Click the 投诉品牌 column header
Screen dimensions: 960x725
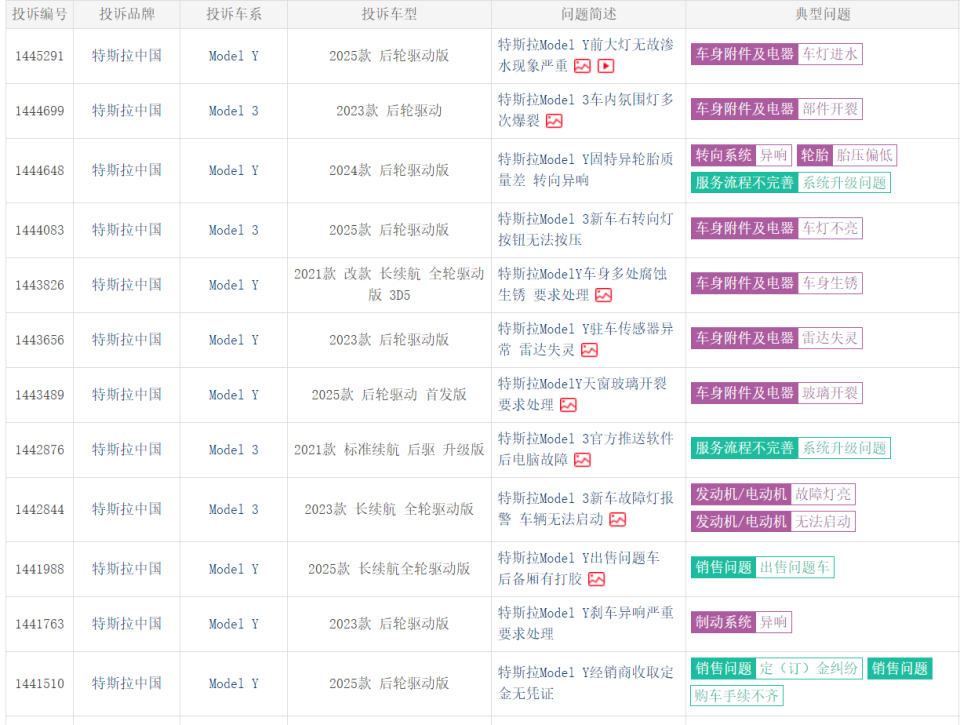127,14
